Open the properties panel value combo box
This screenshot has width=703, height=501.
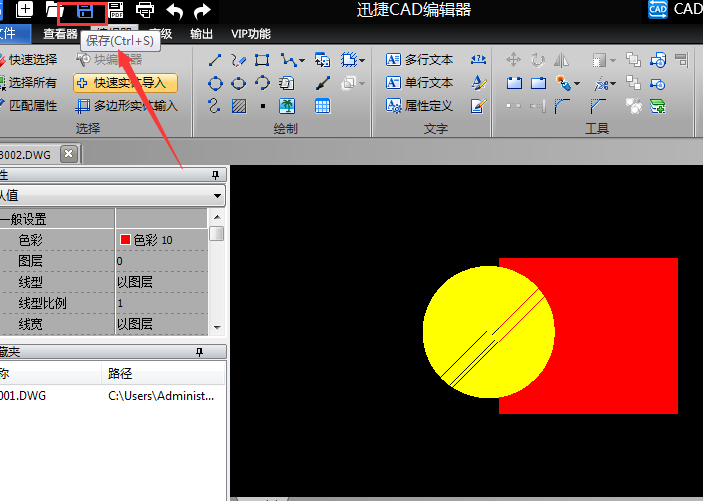coord(112,196)
